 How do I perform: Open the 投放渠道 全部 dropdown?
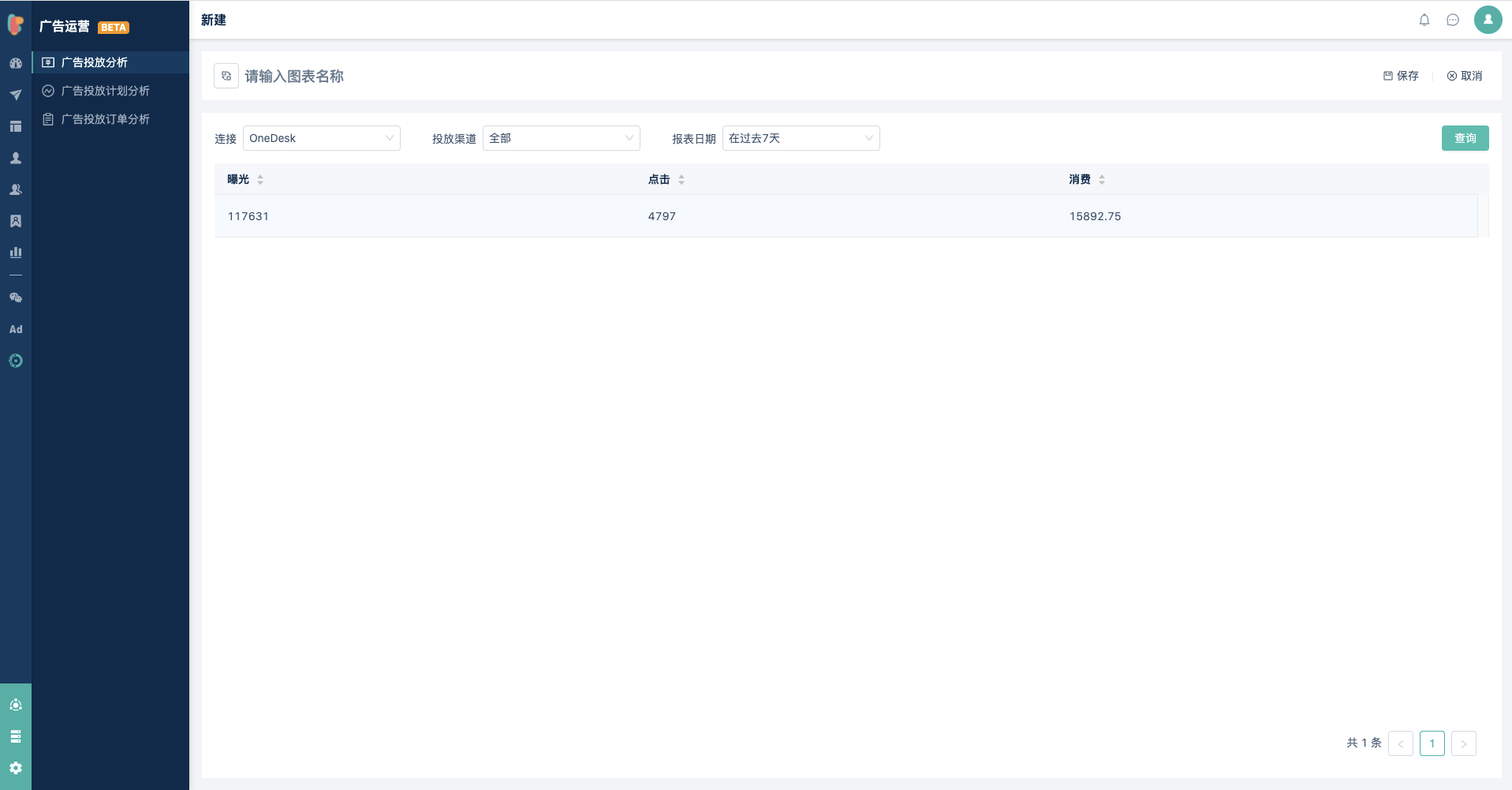point(562,138)
